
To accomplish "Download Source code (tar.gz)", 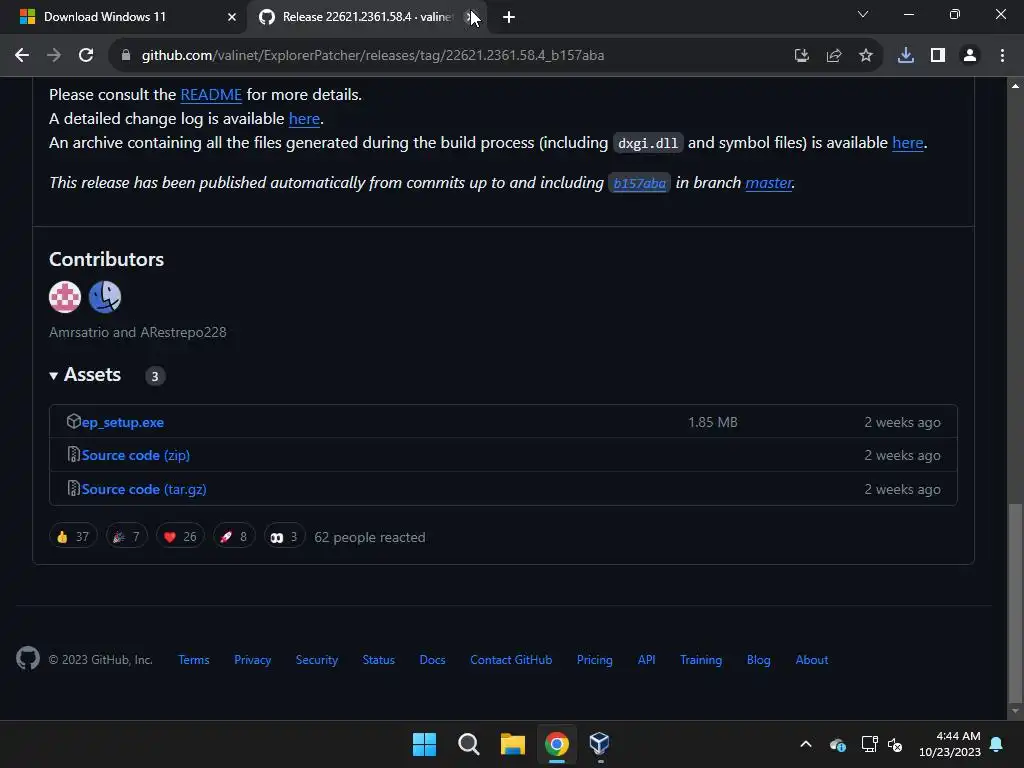I will [144, 489].
